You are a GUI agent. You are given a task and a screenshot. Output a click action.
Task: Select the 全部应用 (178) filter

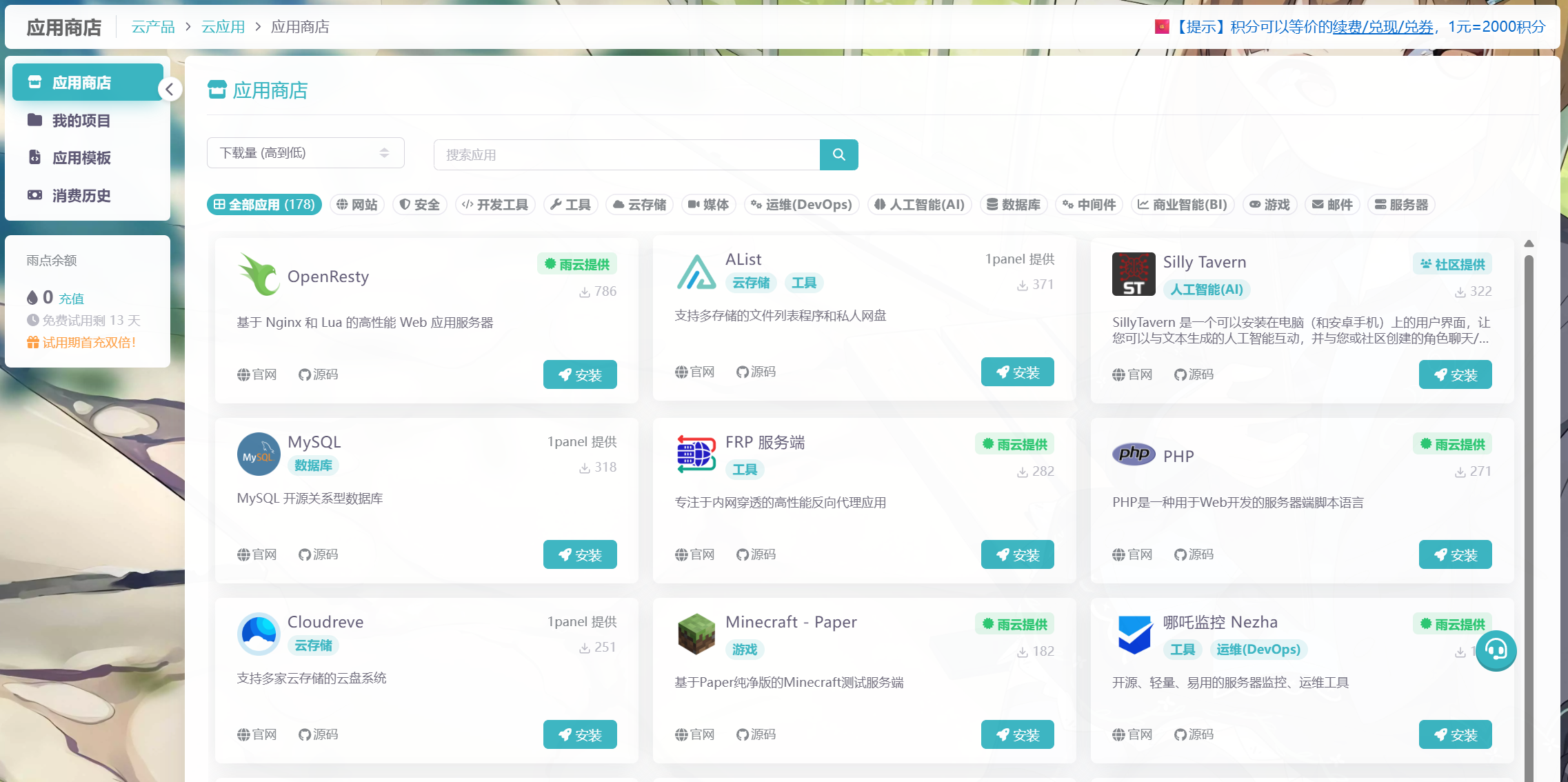[264, 205]
